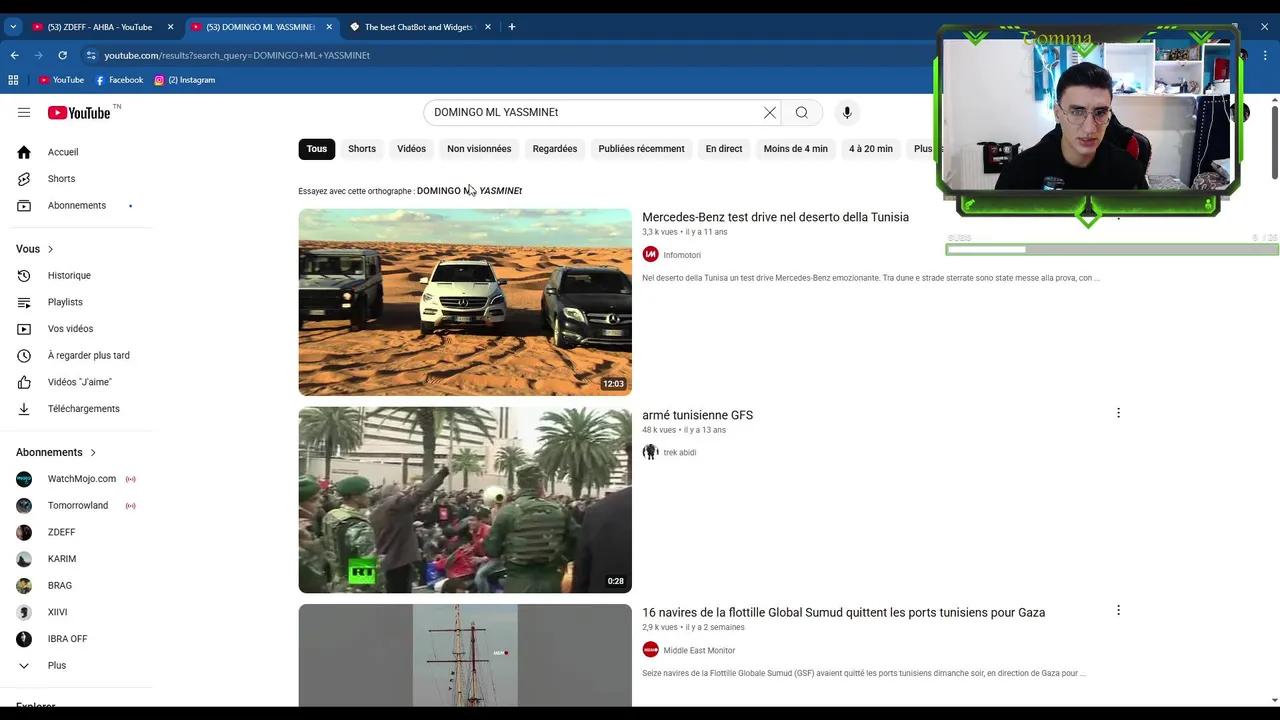
Task: Select the Tous filter chip
Action: click(317, 149)
